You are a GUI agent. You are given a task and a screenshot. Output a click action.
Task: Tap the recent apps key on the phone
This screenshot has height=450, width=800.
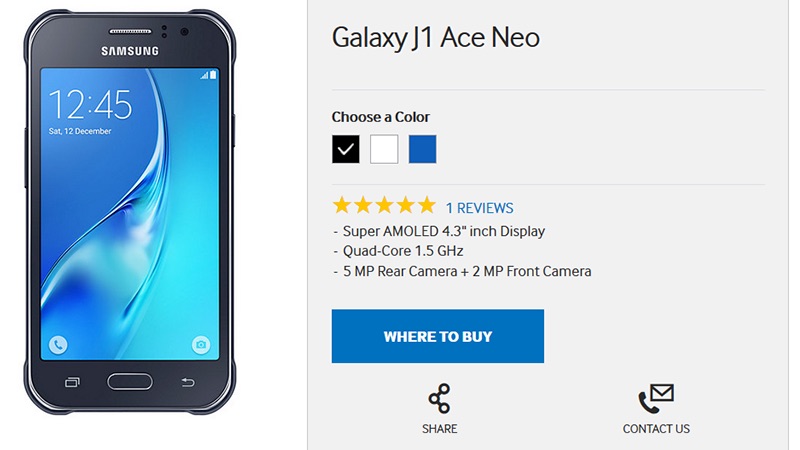(x=71, y=382)
